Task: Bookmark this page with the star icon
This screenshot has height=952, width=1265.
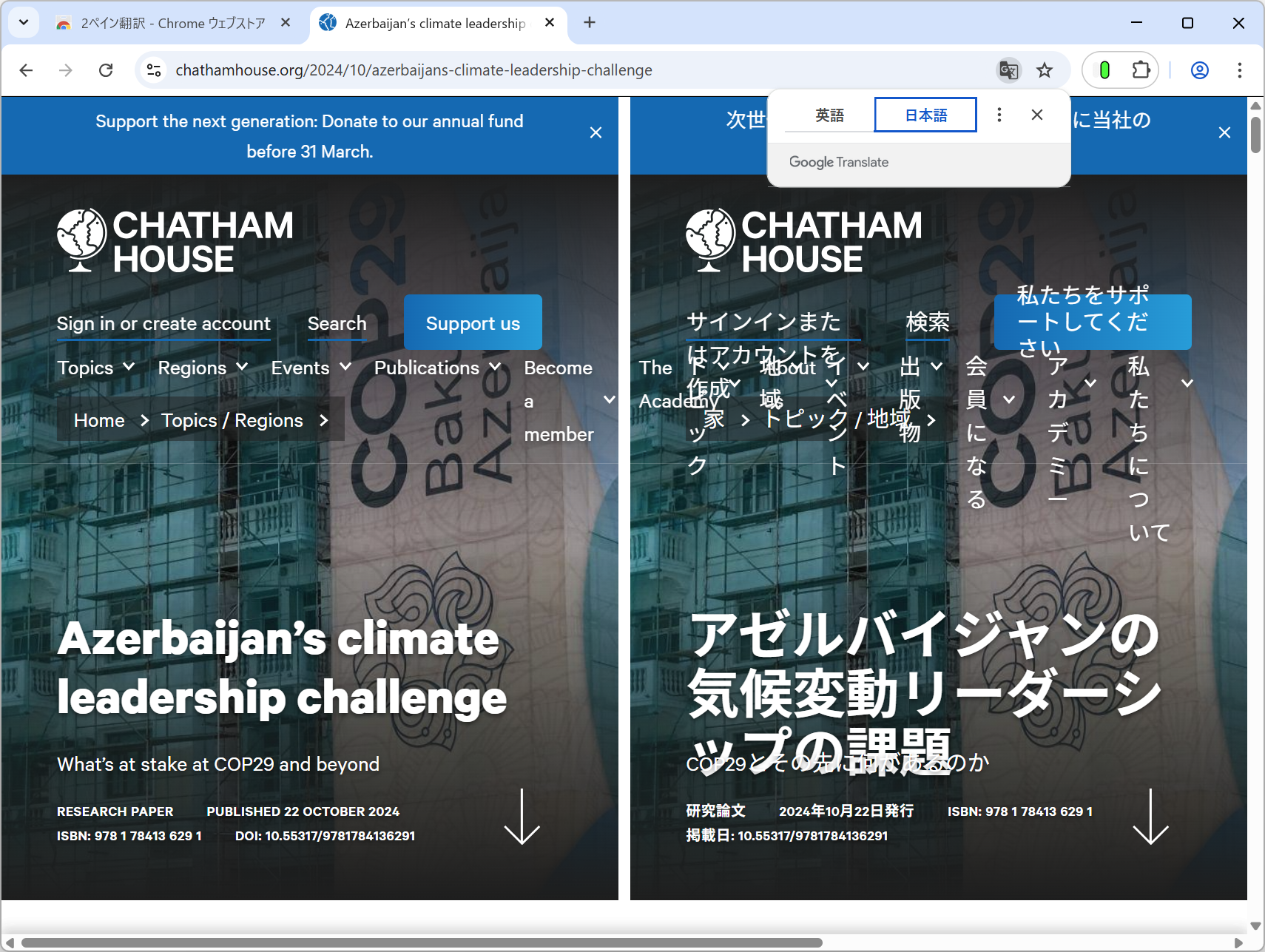Action: [1045, 70]
